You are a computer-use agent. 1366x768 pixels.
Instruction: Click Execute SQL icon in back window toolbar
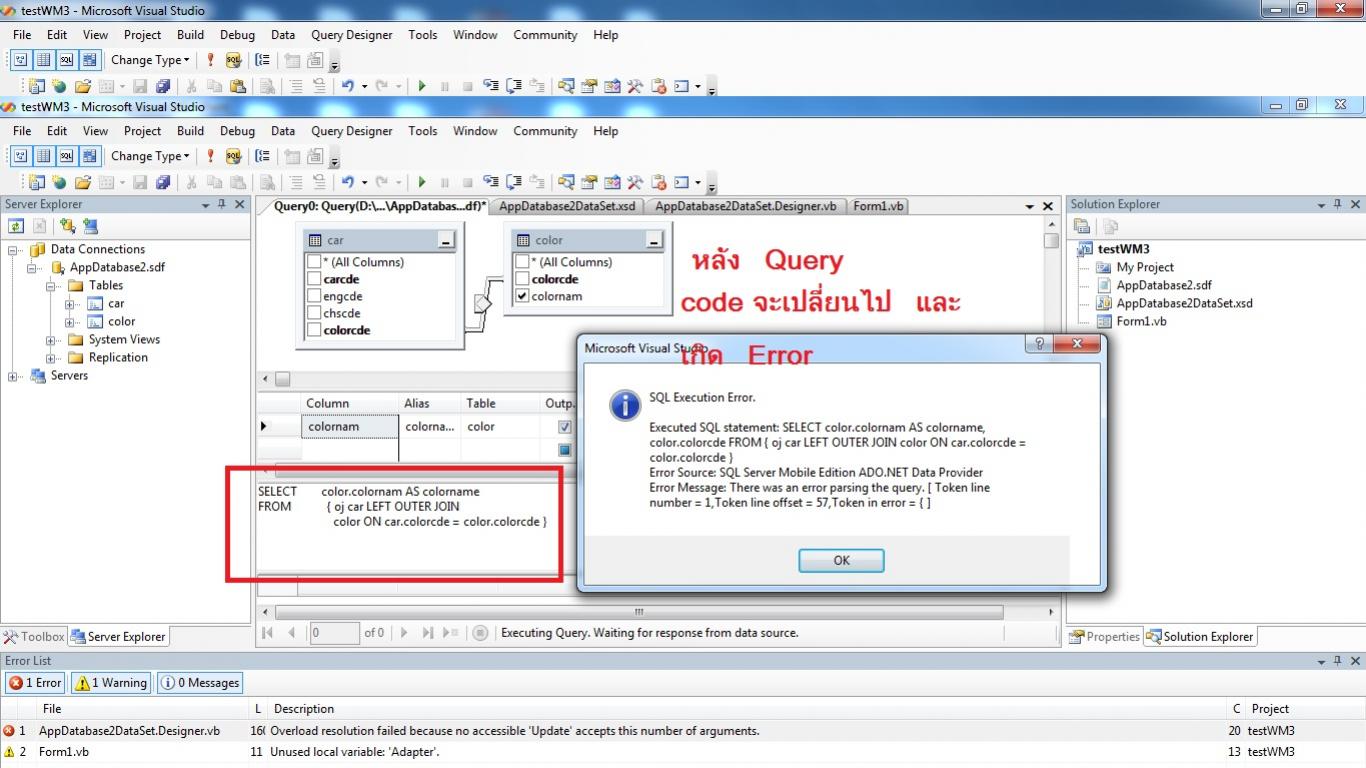tap(210, 60)
